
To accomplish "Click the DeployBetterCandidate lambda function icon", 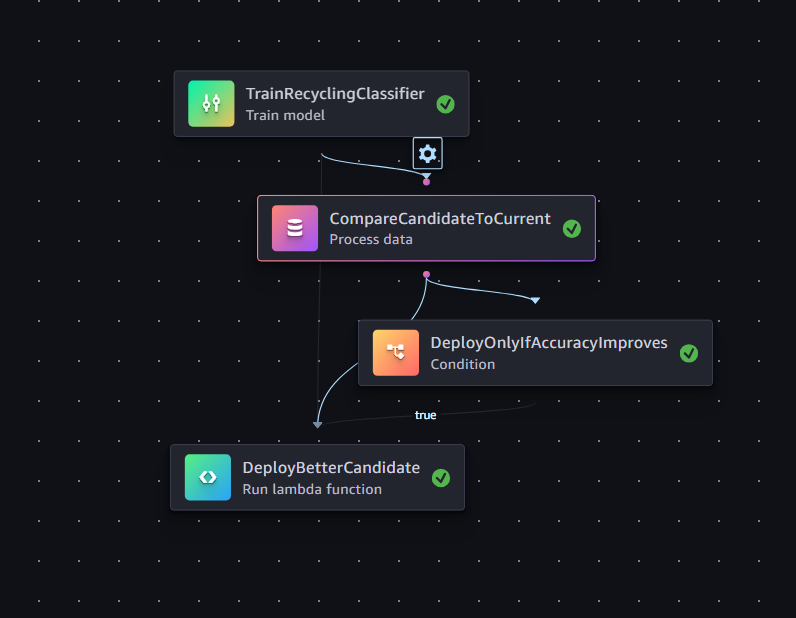I will pyautogui.click(x=208, y=477).
